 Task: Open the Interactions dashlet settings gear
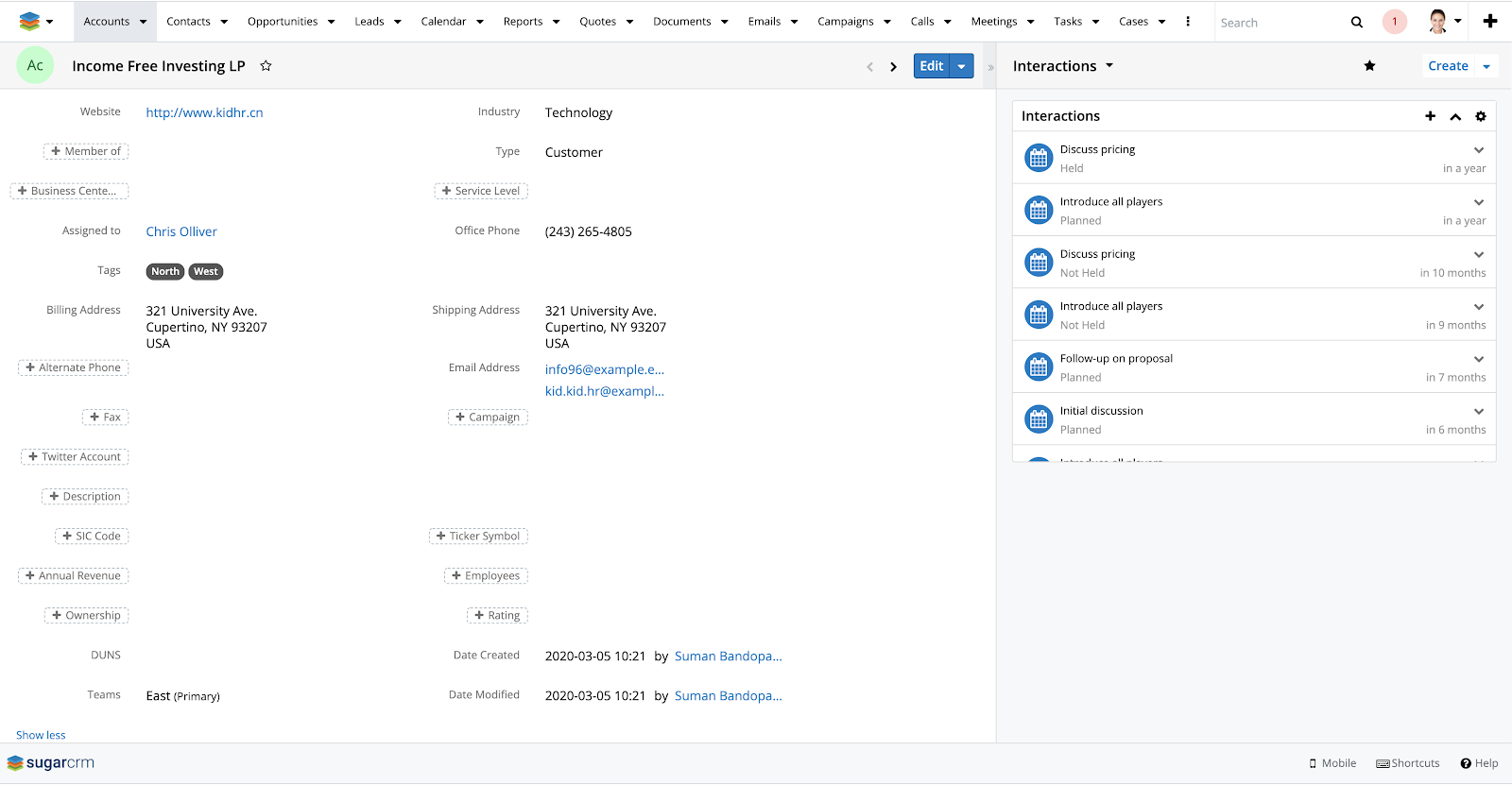1481,116
